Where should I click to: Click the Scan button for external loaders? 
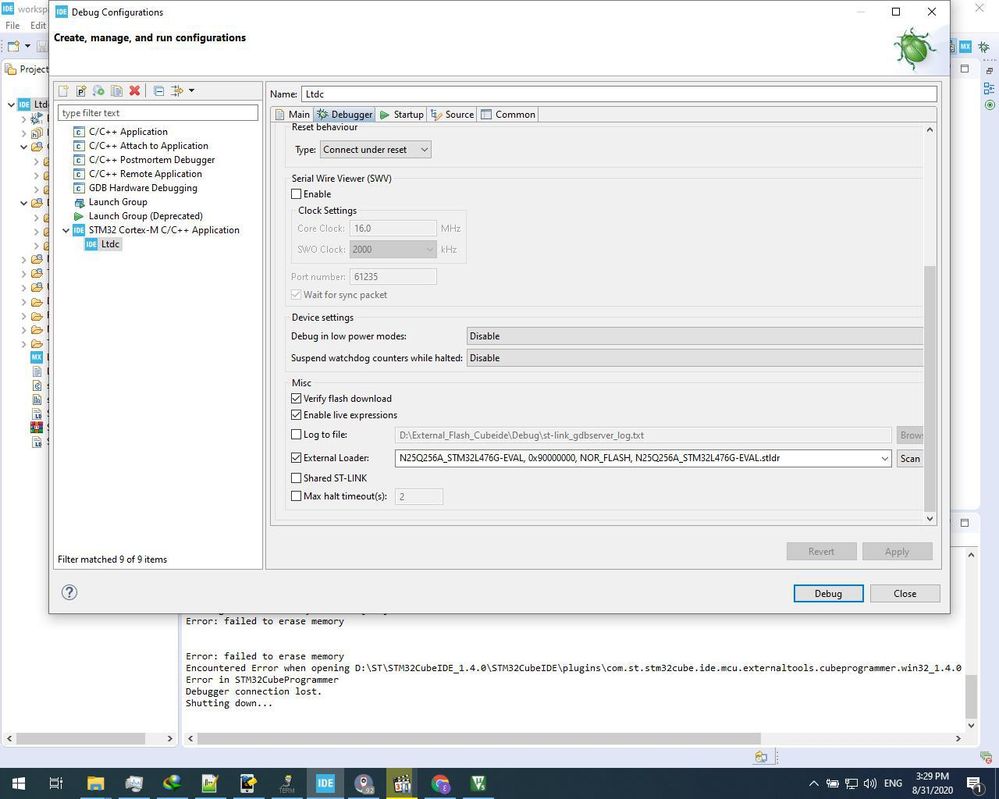pos(910,458)
